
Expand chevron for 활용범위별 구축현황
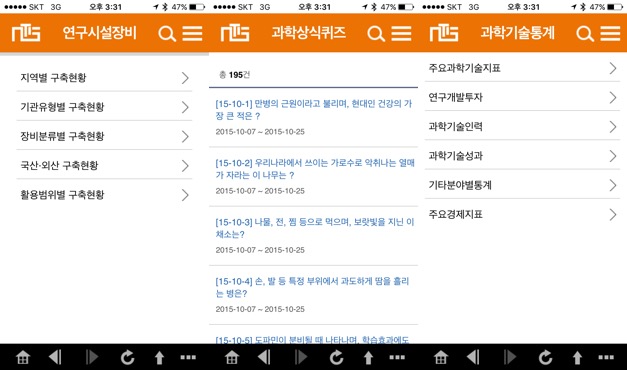[185, 195]
